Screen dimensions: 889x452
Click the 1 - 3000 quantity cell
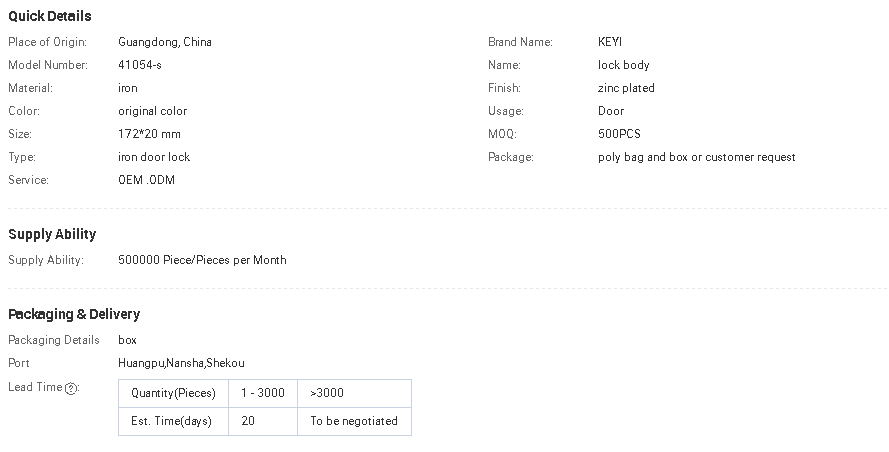click(x=261, y=393)
